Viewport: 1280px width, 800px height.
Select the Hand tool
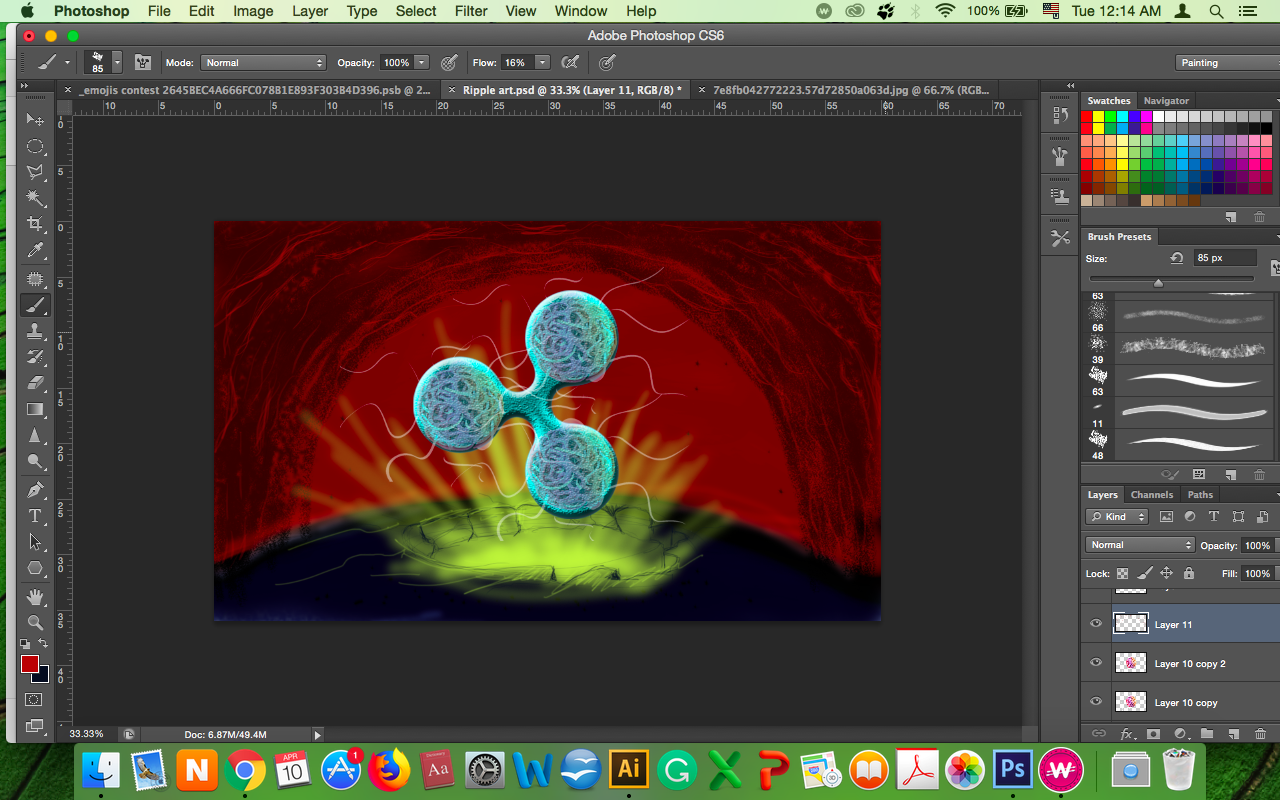[35, 597]
